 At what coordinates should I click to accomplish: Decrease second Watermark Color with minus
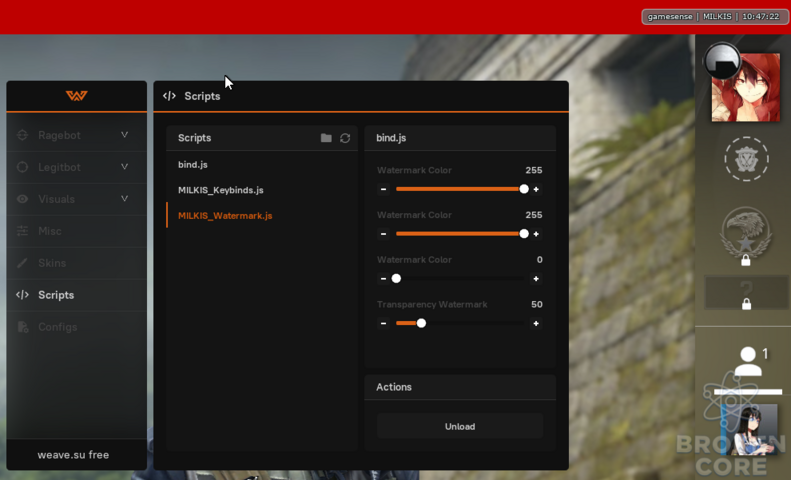[x=383, y=234]
